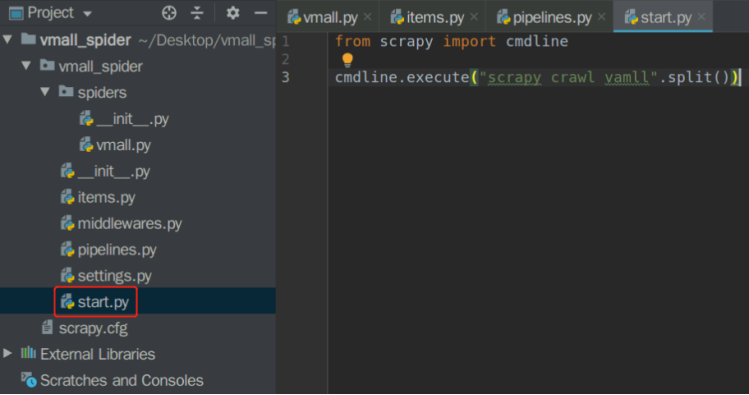This screenshot has width=749, height=395.
Task: Open the Project view dropdown
Action: (x=87, y=14)
